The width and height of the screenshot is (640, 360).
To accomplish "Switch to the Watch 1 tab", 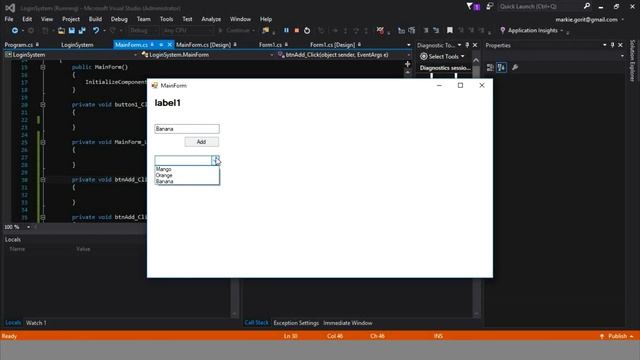I will click(x=36, y=323).
